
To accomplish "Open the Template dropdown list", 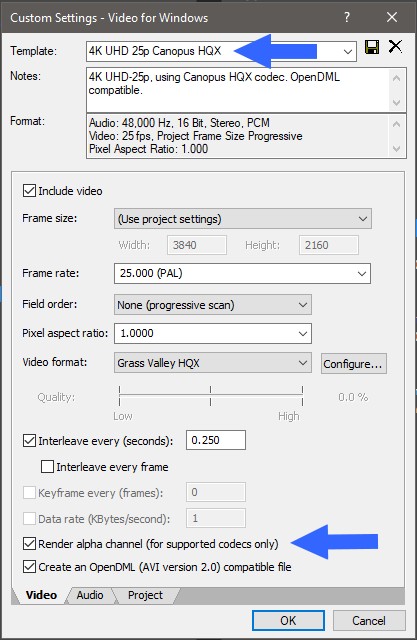I will (348, 51).
